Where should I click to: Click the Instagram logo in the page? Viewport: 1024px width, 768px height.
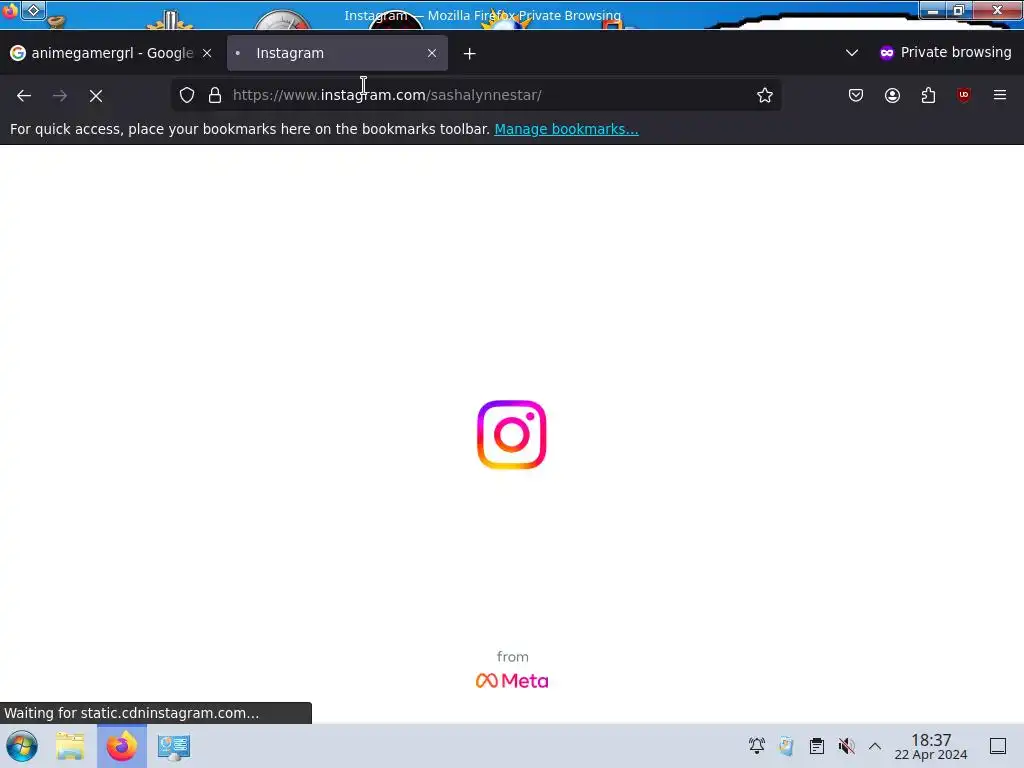[x=511, y=434]
